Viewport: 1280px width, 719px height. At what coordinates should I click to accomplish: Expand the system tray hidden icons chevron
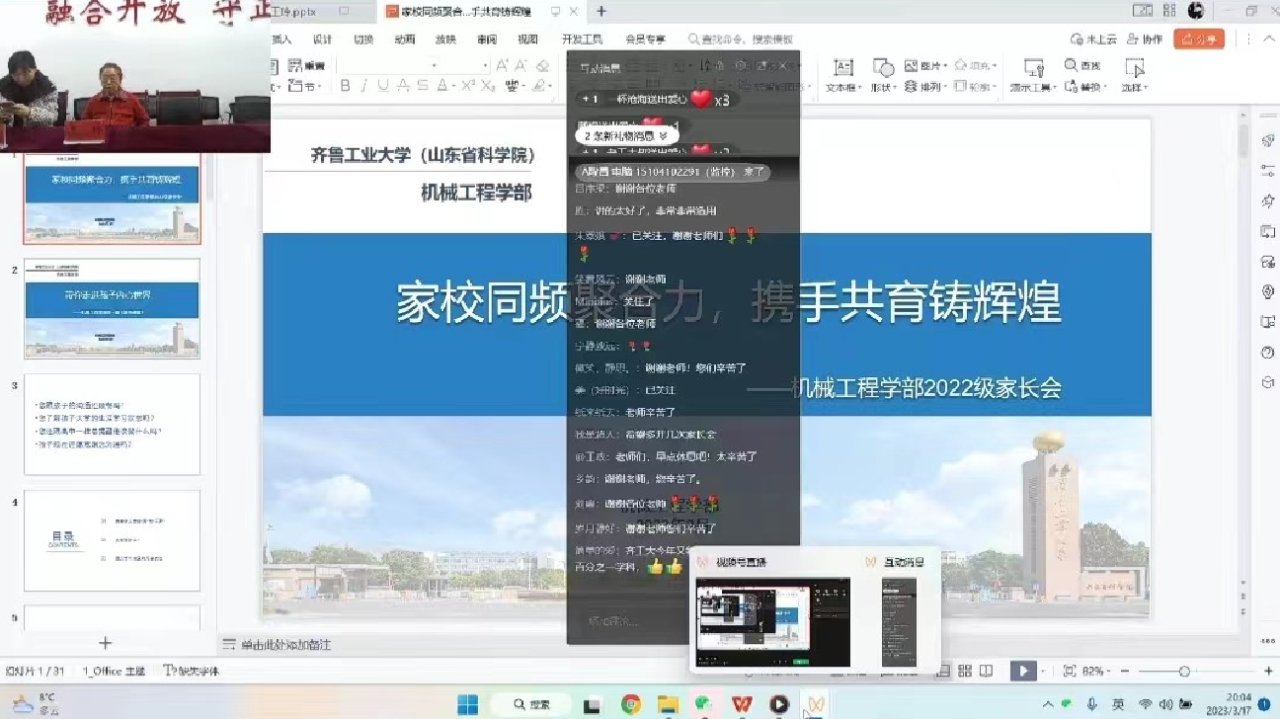tap(1050, 704)
